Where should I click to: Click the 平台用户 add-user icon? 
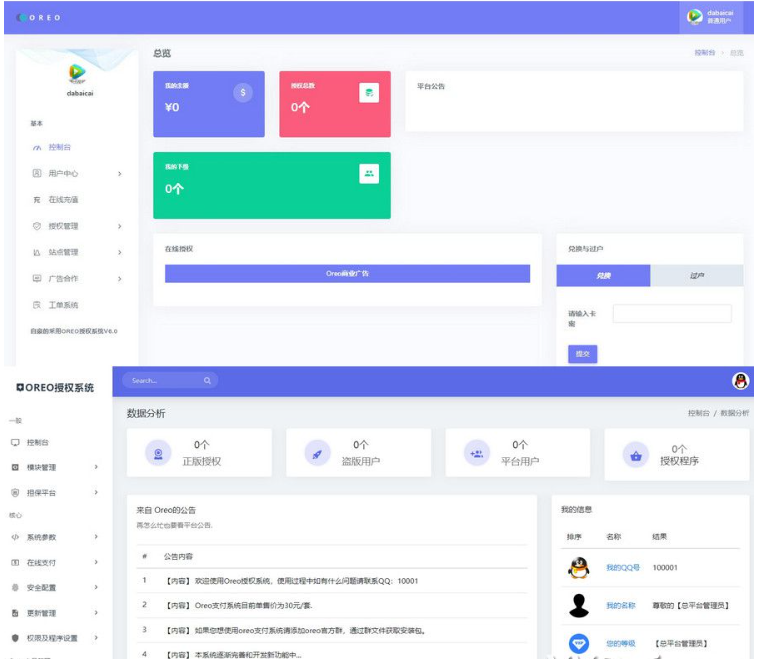coord(476,454)
